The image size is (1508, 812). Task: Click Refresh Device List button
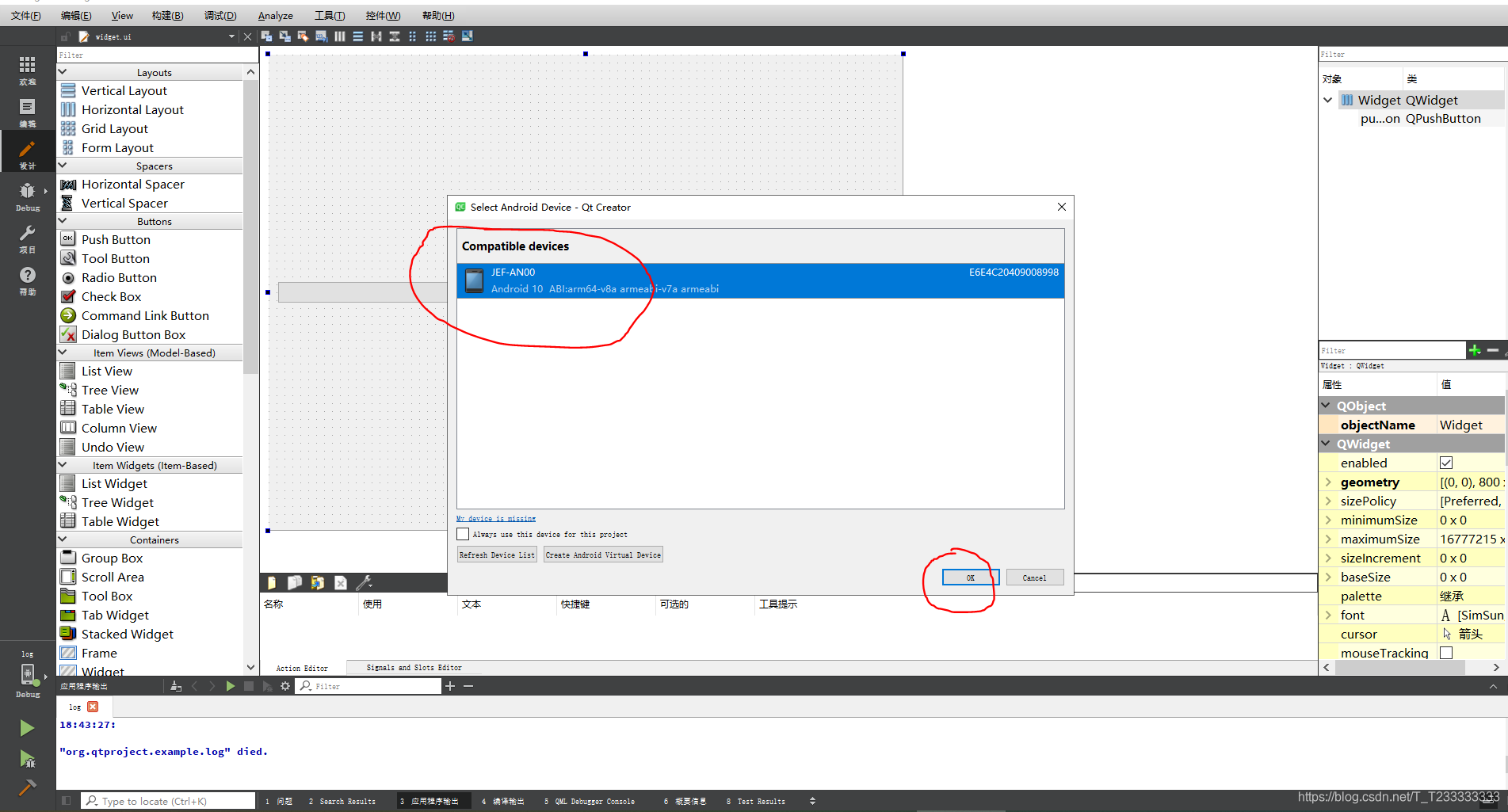point(497,555)
